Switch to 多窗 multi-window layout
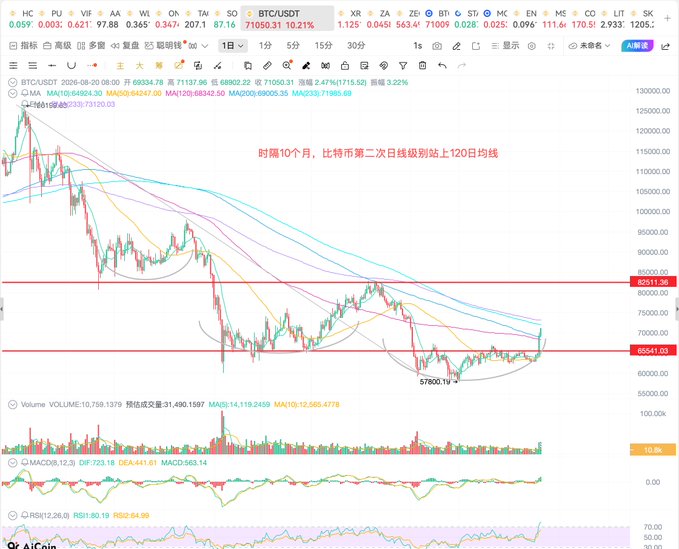This screenshot has width=679, height=549. pos(91,45)
